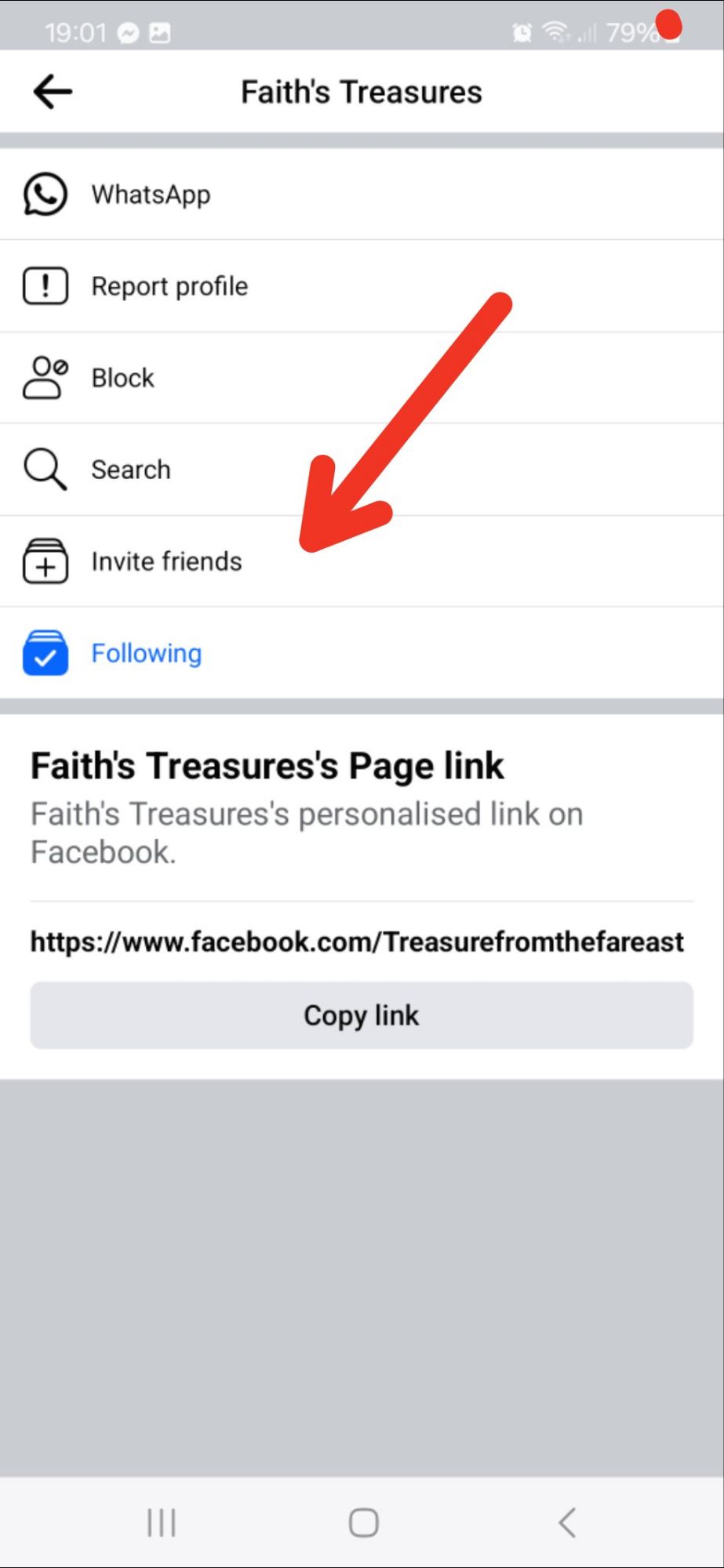Tap the Android back navigation chevron

[567, 1523]
